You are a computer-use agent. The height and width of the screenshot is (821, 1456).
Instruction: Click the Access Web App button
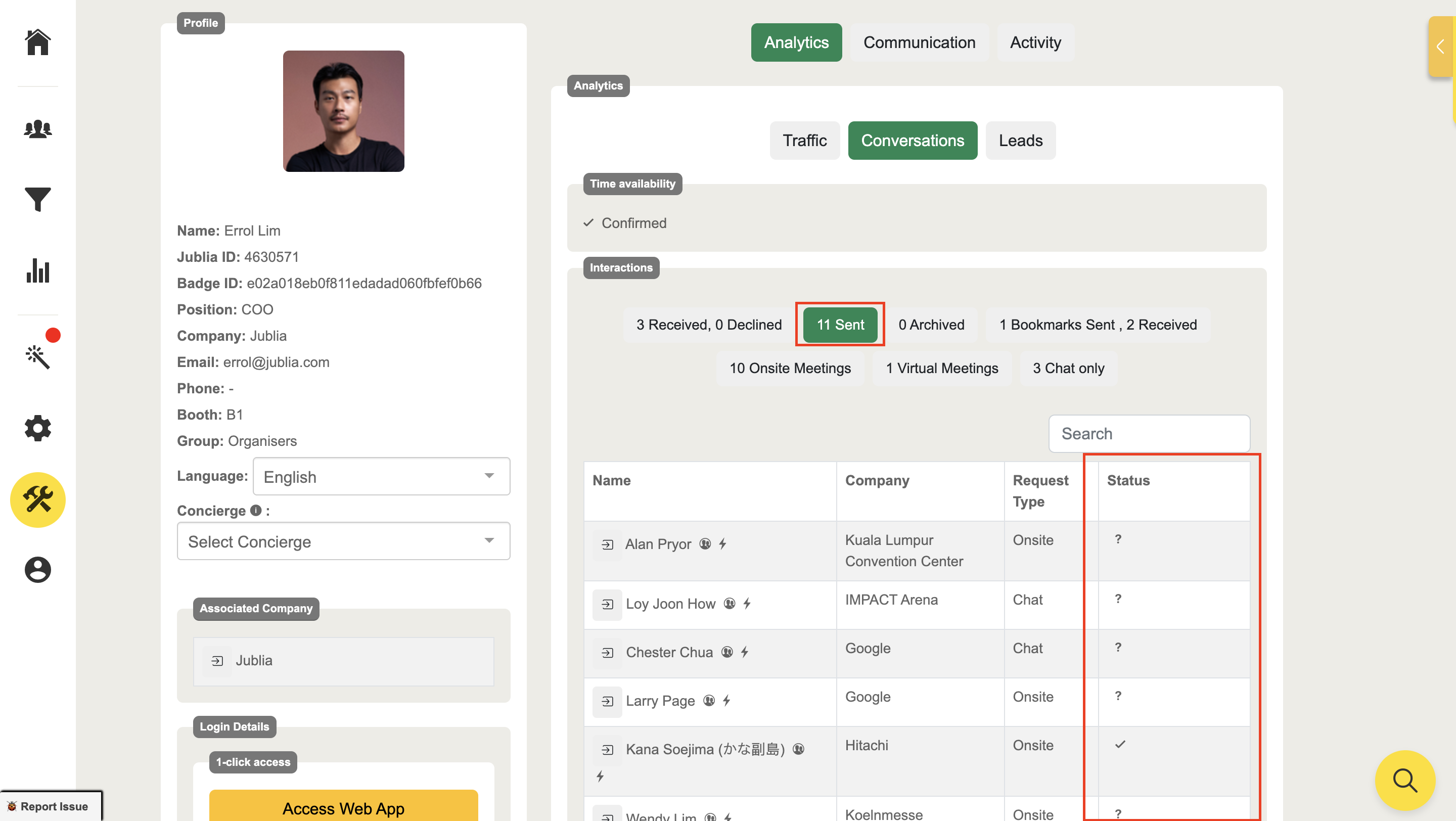[x=343, y=807]
